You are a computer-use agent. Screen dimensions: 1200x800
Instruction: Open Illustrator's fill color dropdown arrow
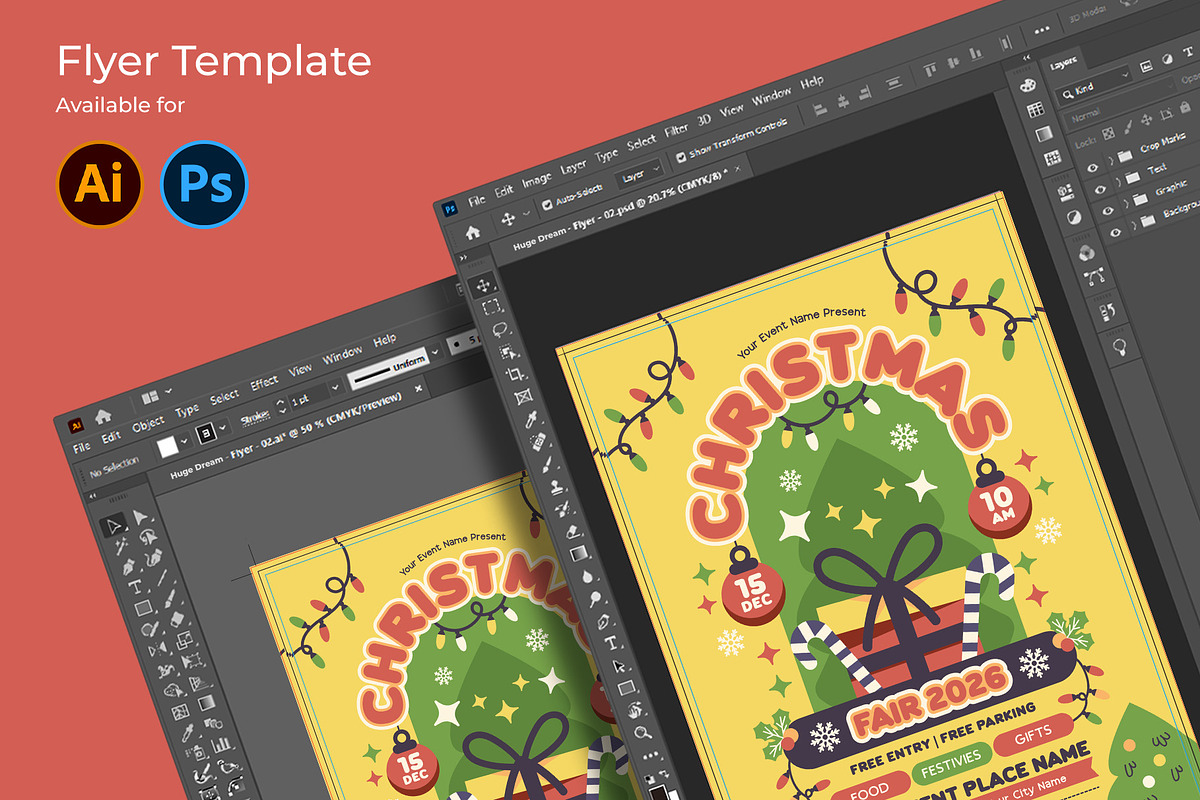tap(186, 440)
